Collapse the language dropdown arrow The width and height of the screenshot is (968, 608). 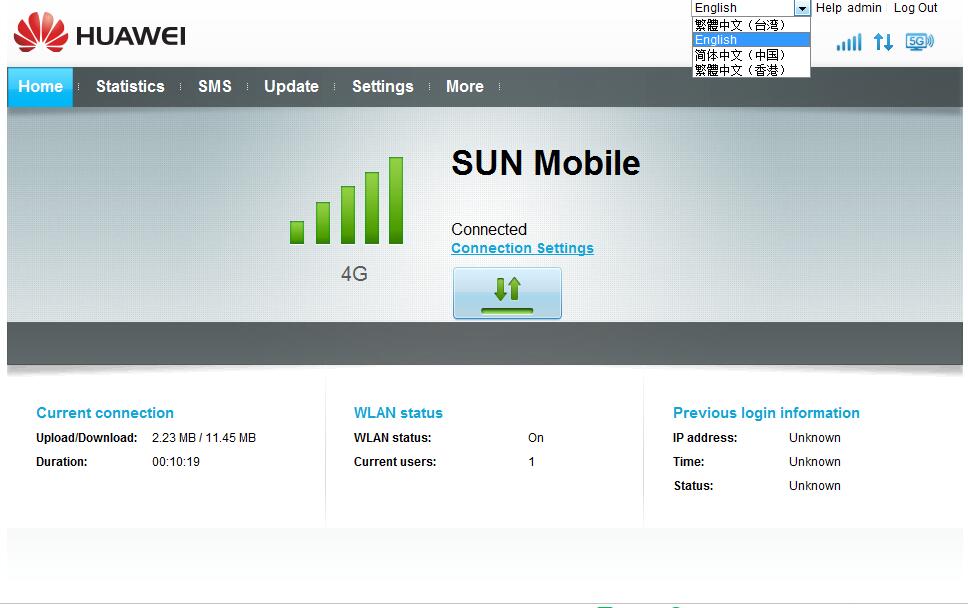click(802, 8)
